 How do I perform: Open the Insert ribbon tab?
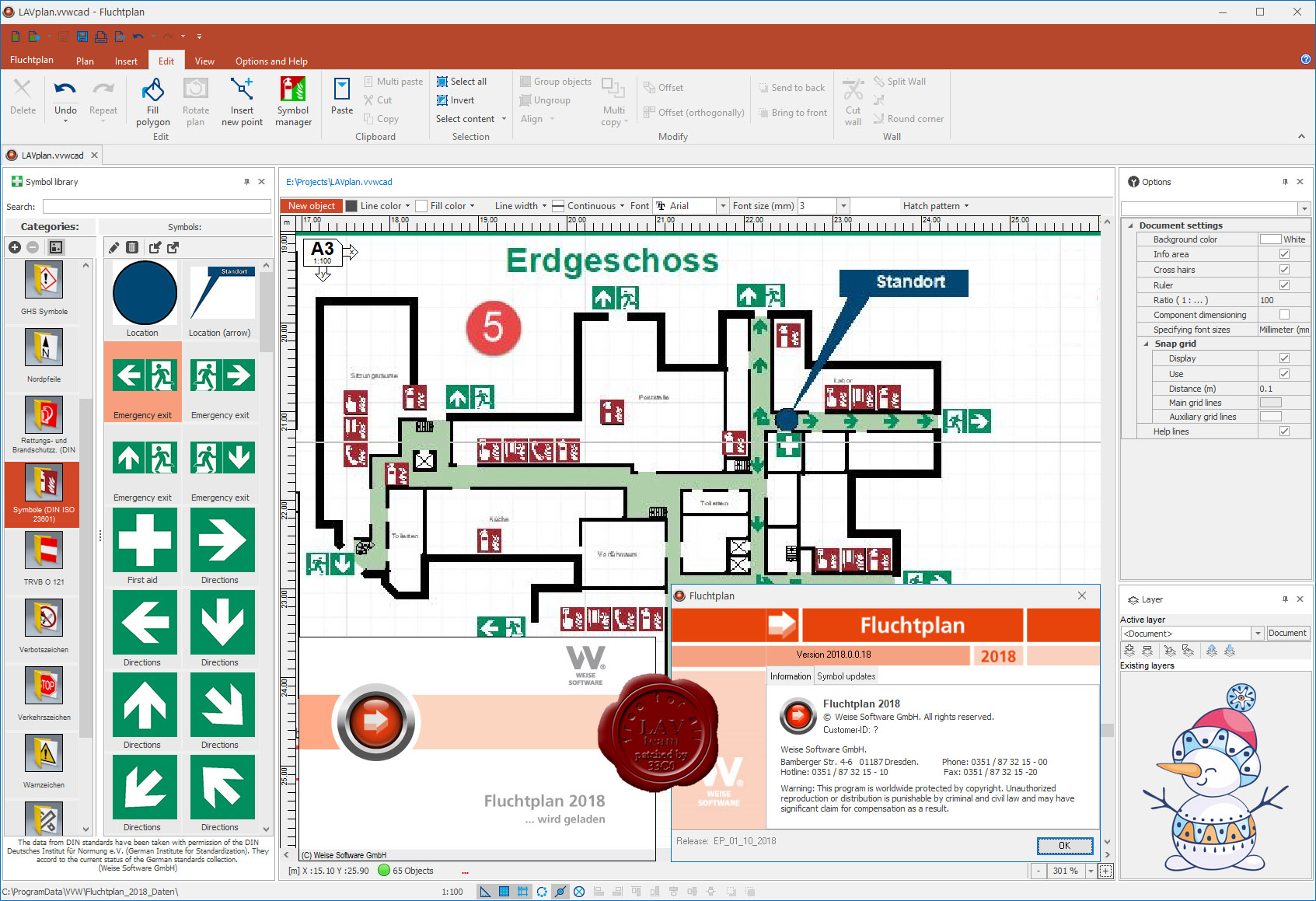126,61
